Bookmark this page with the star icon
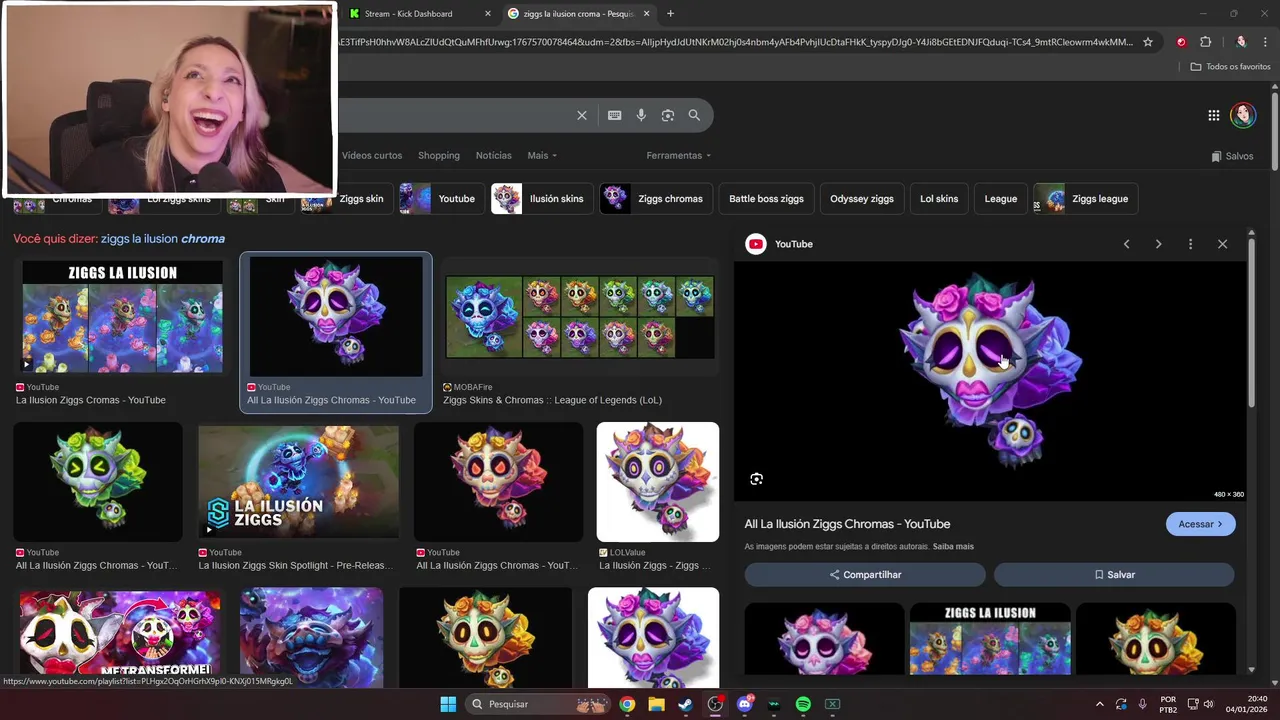The height and width of the screenshot is (720, 1280). [1148, 42]
